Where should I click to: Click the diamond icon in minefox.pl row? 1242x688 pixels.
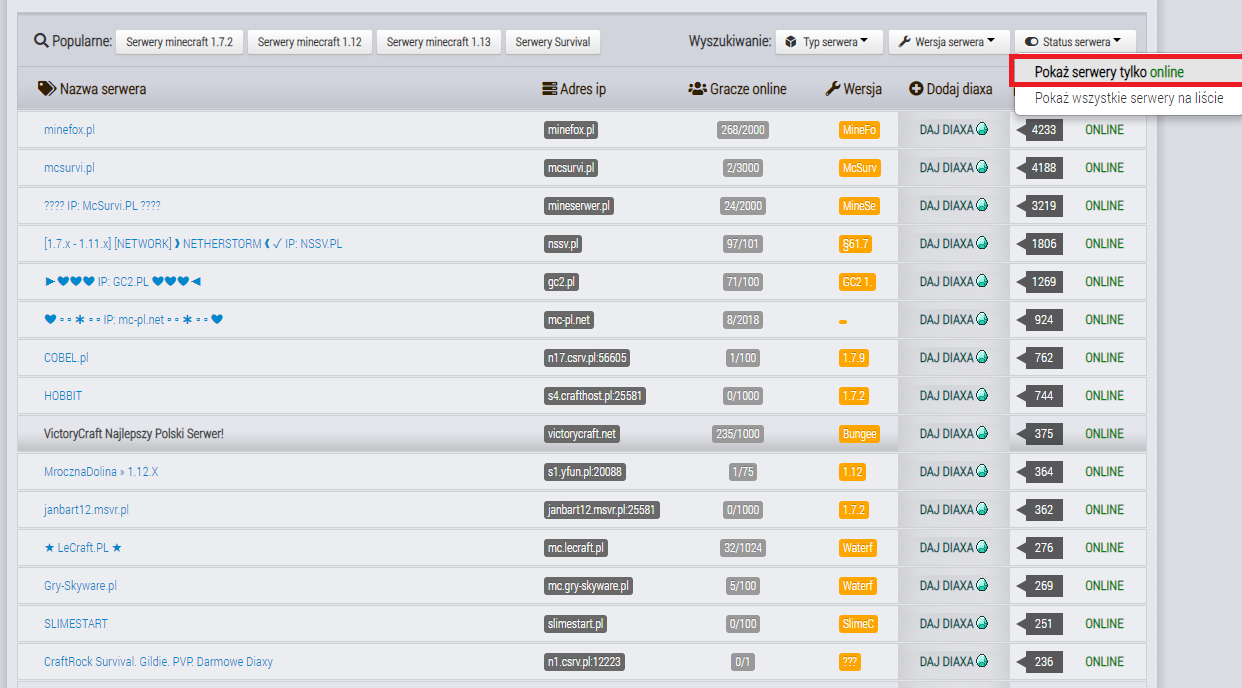[x=982, y=129]
